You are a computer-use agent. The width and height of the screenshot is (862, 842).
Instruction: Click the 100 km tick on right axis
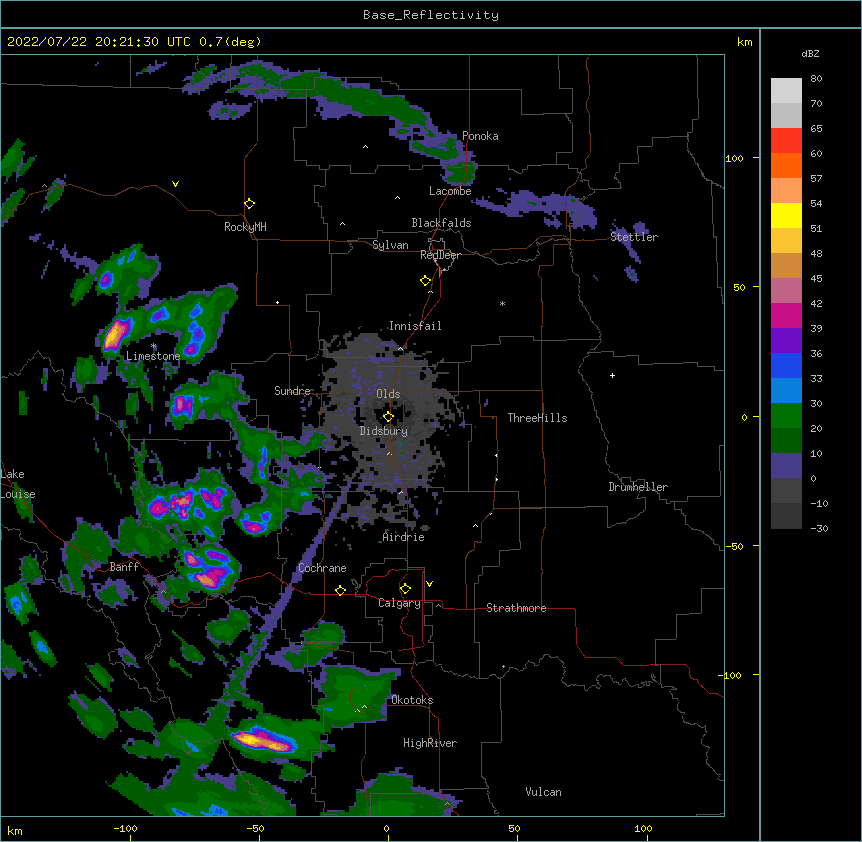pos(735,158)
